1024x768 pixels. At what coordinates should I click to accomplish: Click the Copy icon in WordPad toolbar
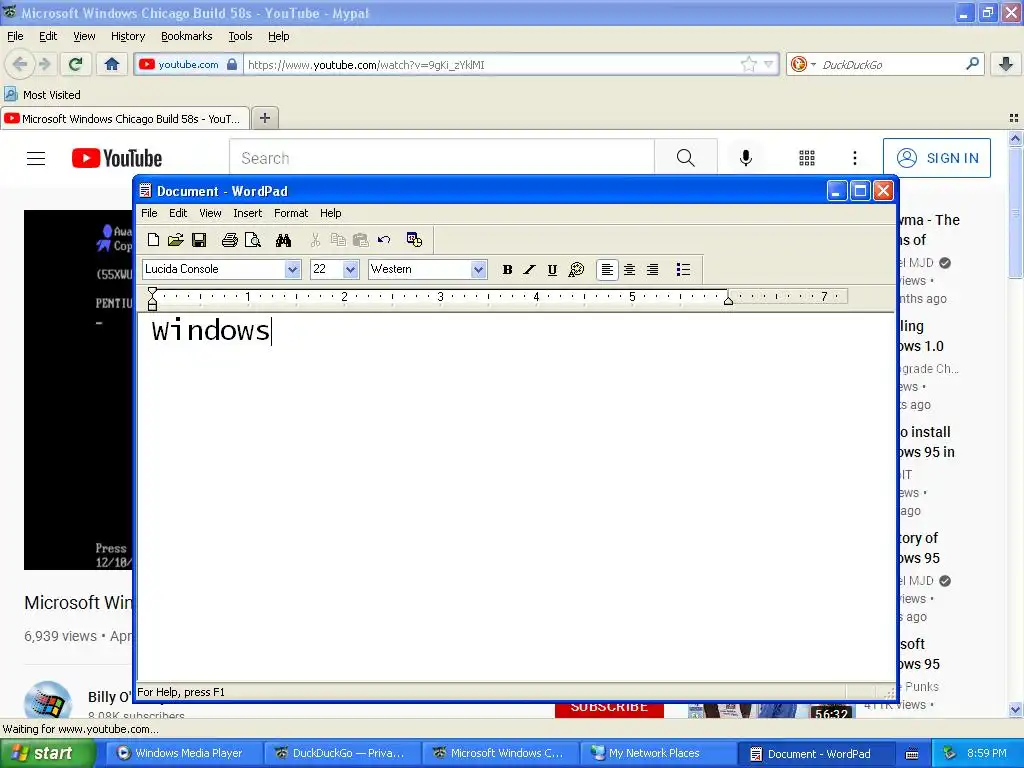pos(338,240)
